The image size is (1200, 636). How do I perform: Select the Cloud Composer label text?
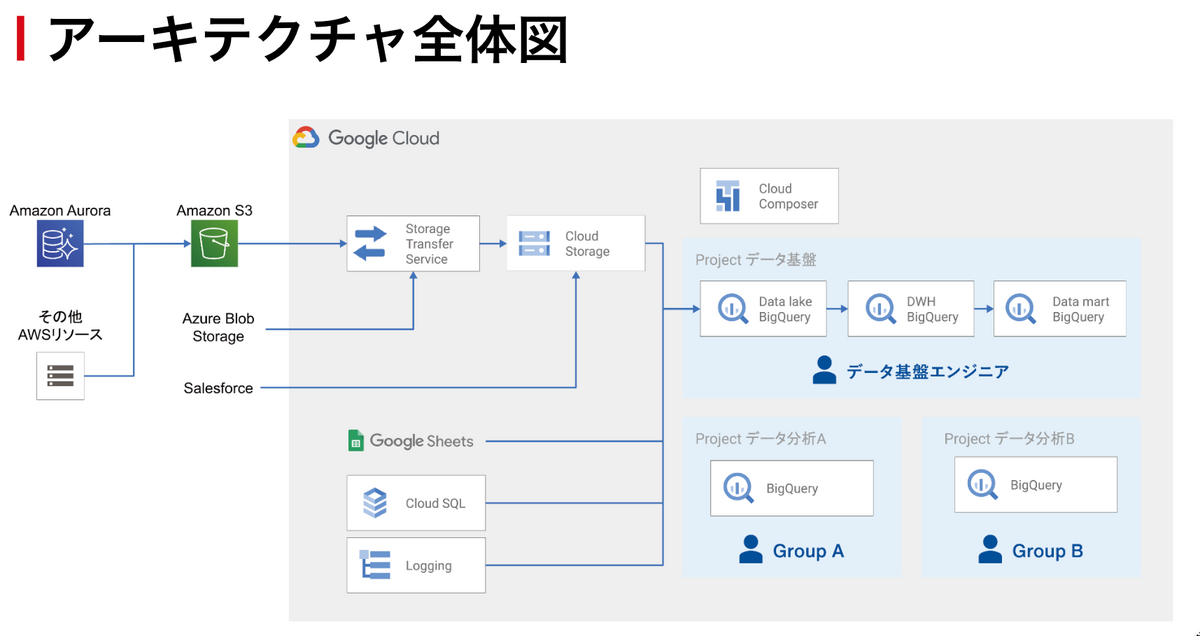(x=788, y=196)
